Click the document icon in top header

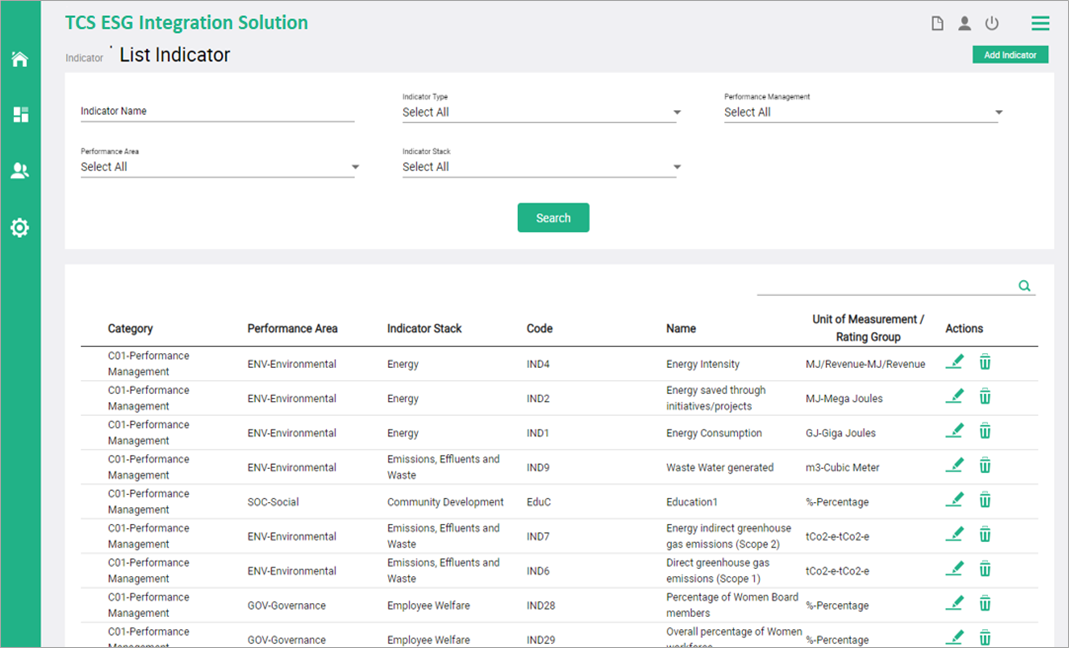tap(937, 24)
